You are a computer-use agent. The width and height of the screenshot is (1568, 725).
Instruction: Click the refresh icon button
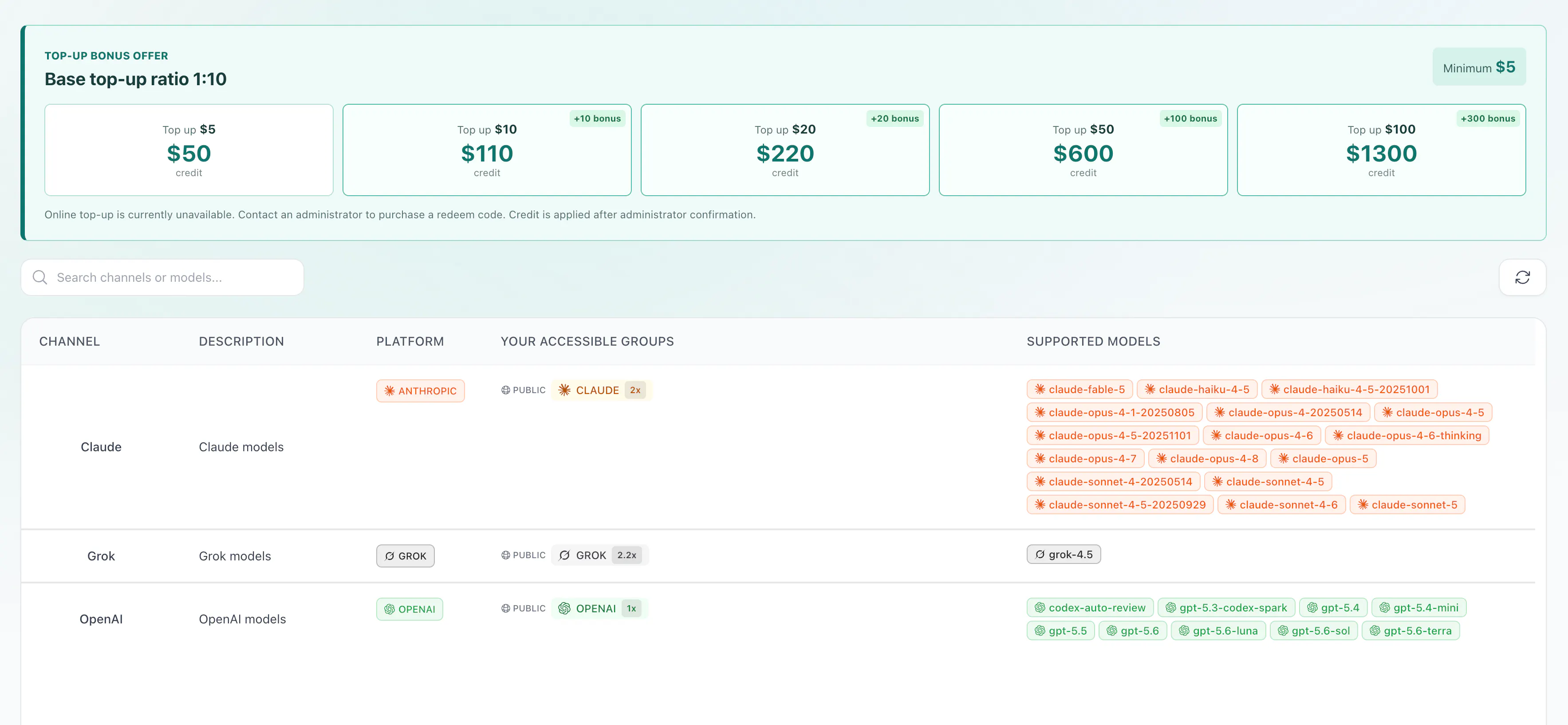point(1522,278)
